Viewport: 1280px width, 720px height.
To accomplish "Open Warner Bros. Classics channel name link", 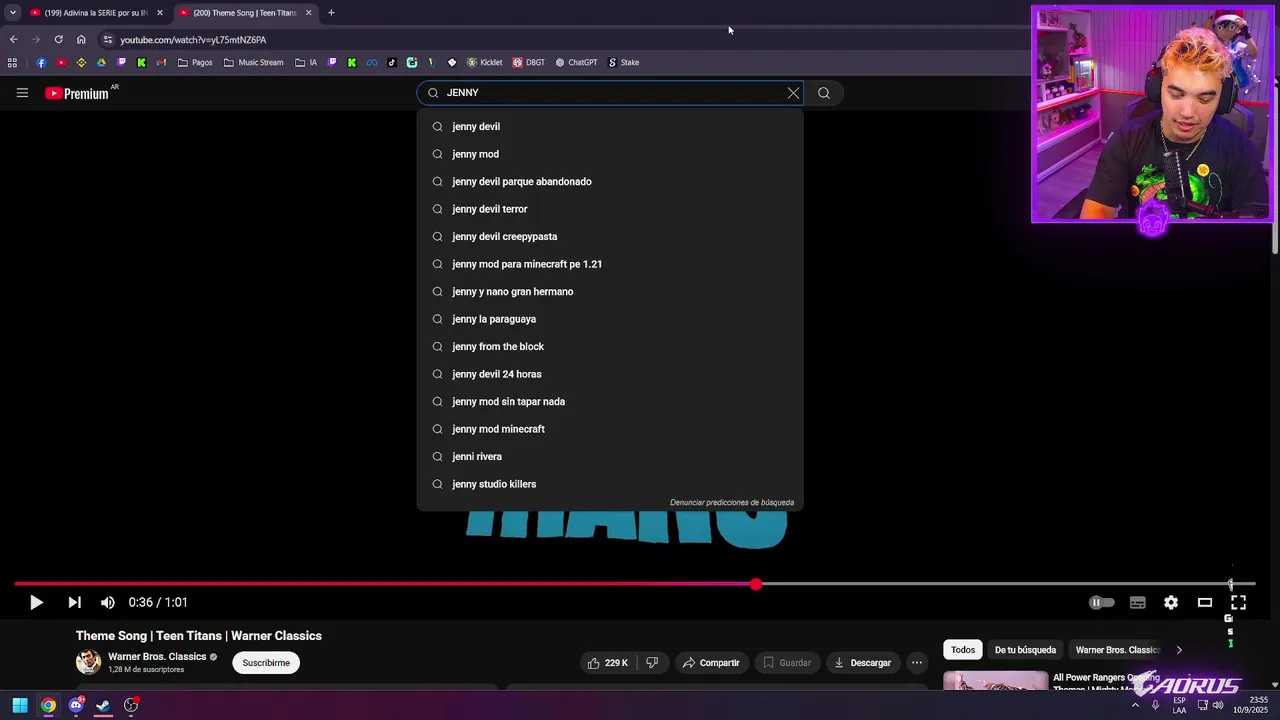I will coord(157,657).
